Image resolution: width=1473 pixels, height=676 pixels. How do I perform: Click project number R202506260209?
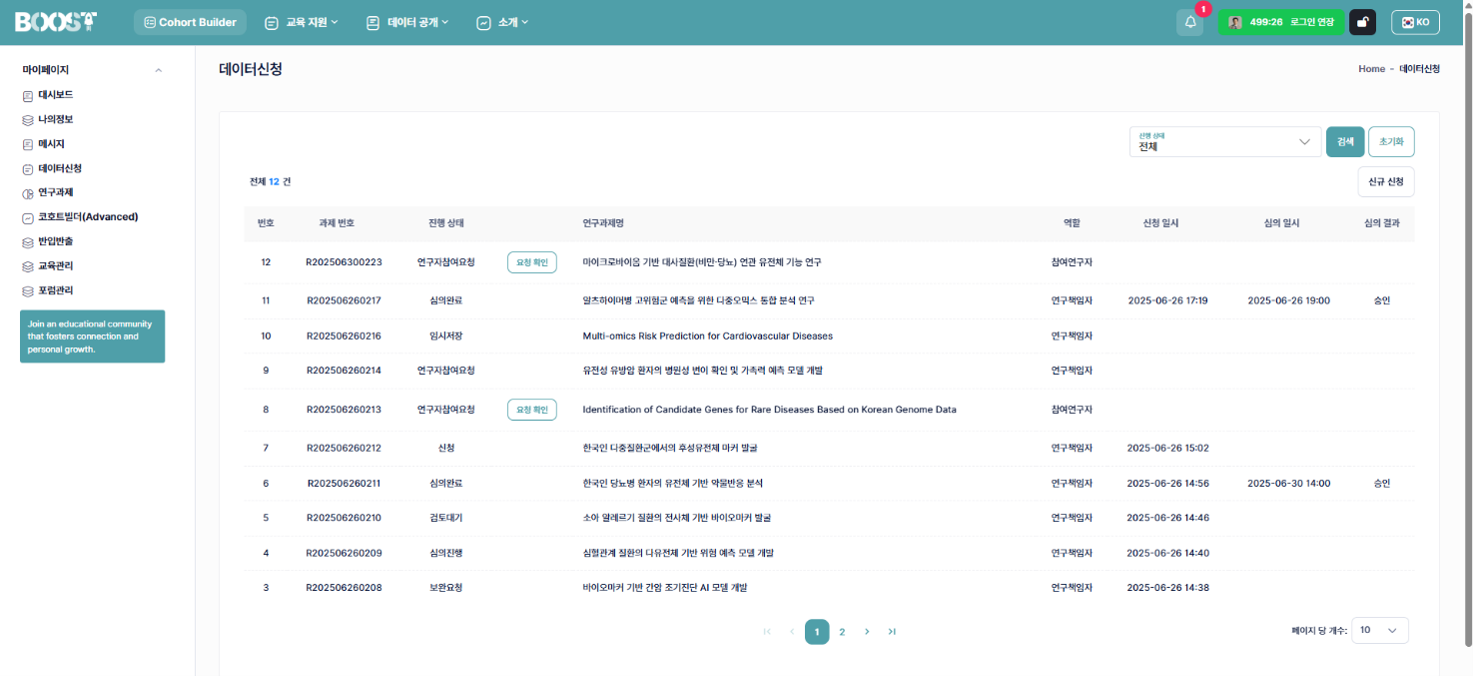click(x=344, y=553)
